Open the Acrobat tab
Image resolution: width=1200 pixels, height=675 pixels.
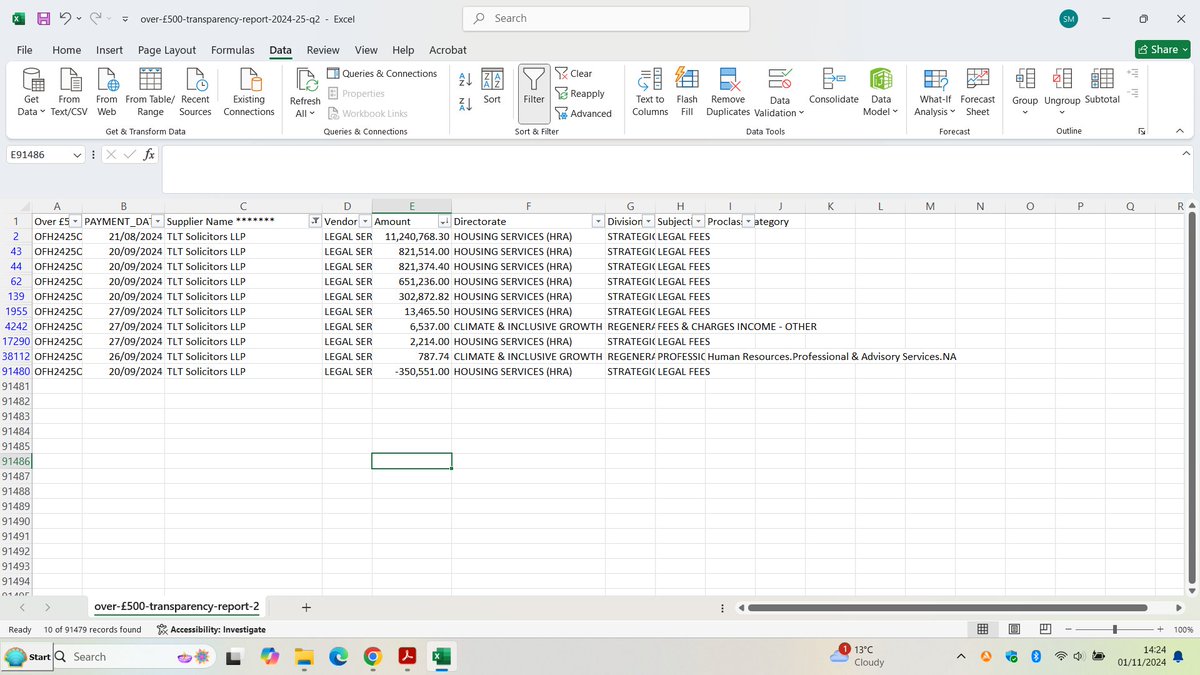pos(447,50)
